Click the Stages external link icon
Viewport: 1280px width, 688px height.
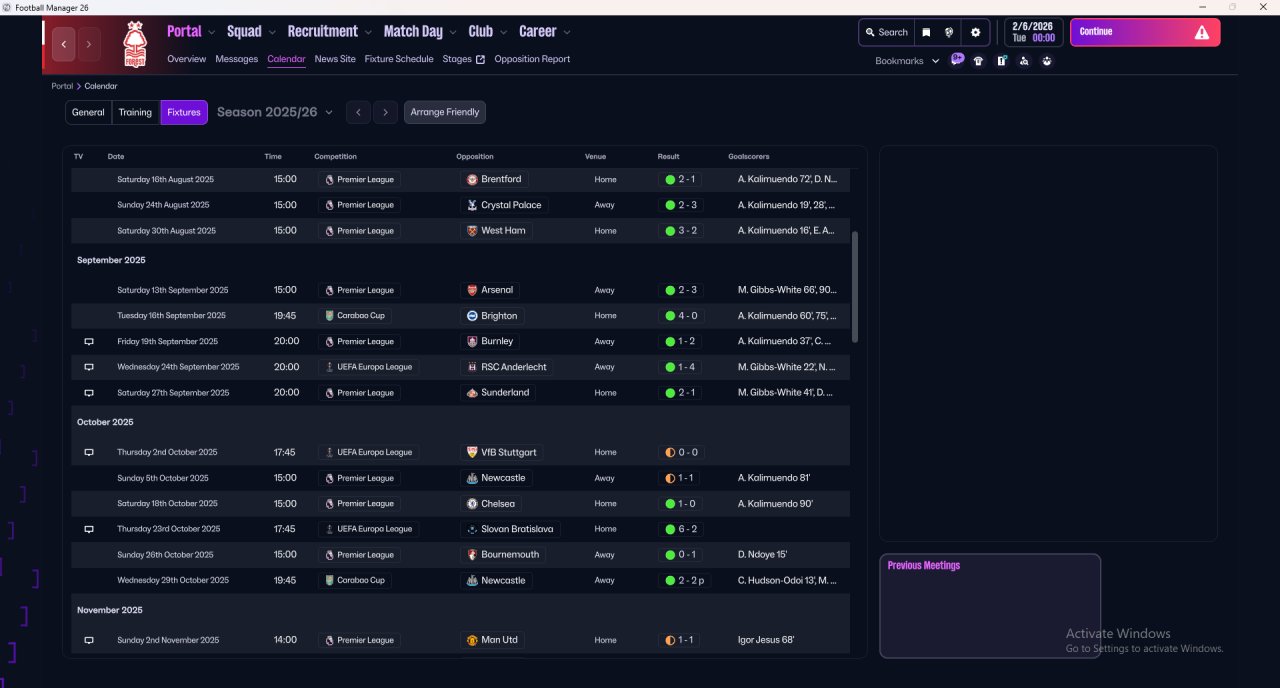(480, 59)
